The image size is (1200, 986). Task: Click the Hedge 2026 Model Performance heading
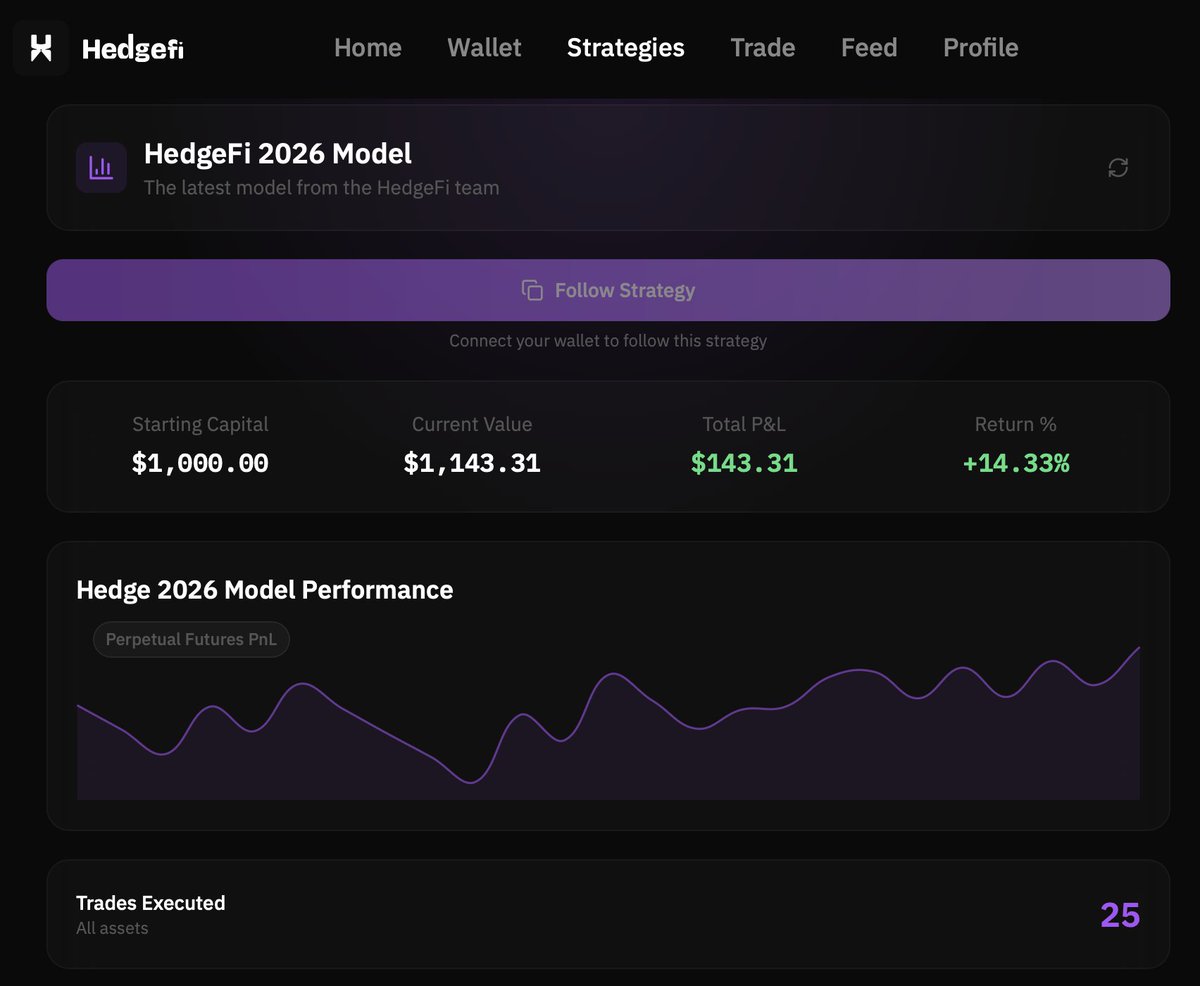(265, 590)
